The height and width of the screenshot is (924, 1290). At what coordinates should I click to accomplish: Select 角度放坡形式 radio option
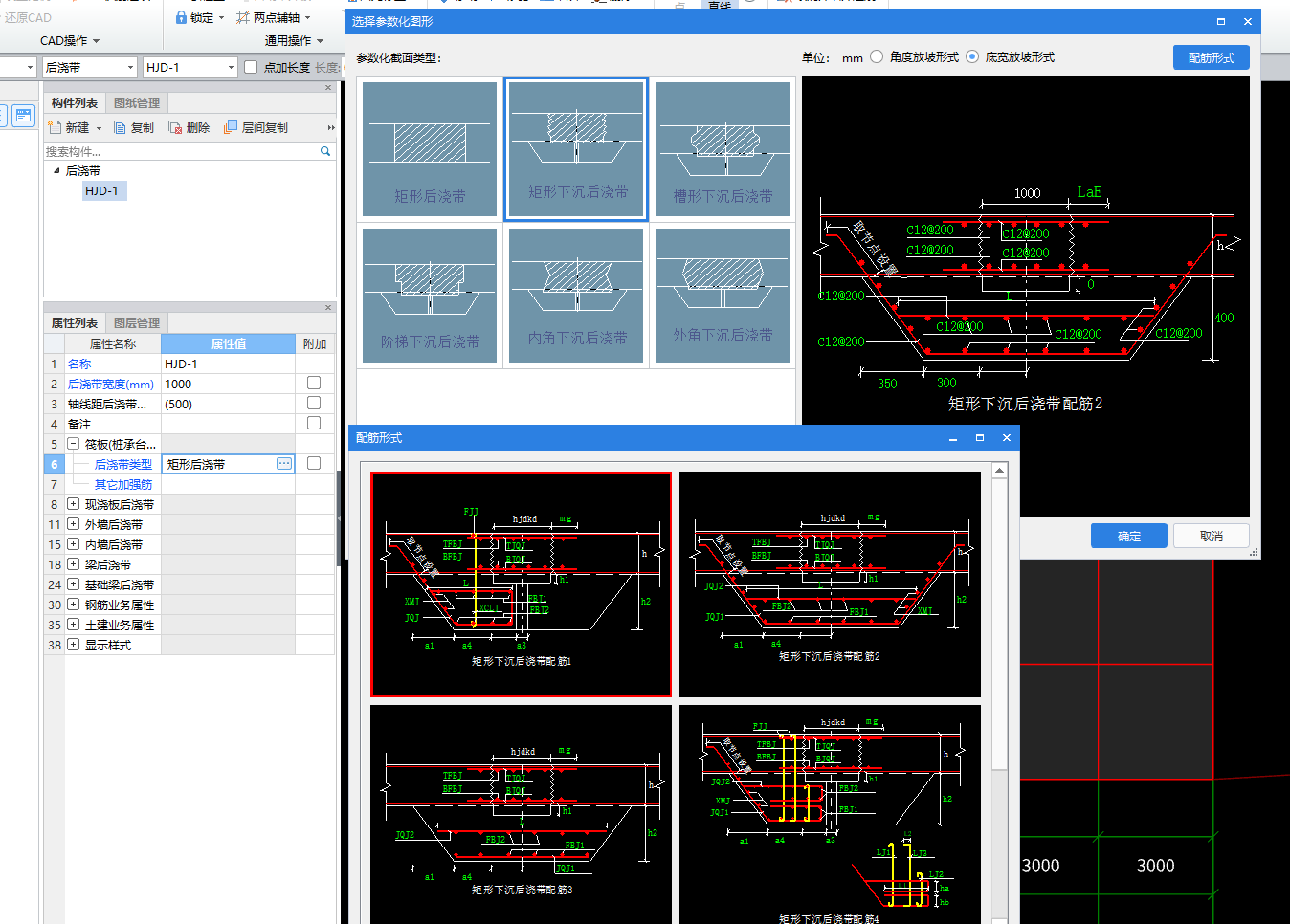click(x=877, y=56)
